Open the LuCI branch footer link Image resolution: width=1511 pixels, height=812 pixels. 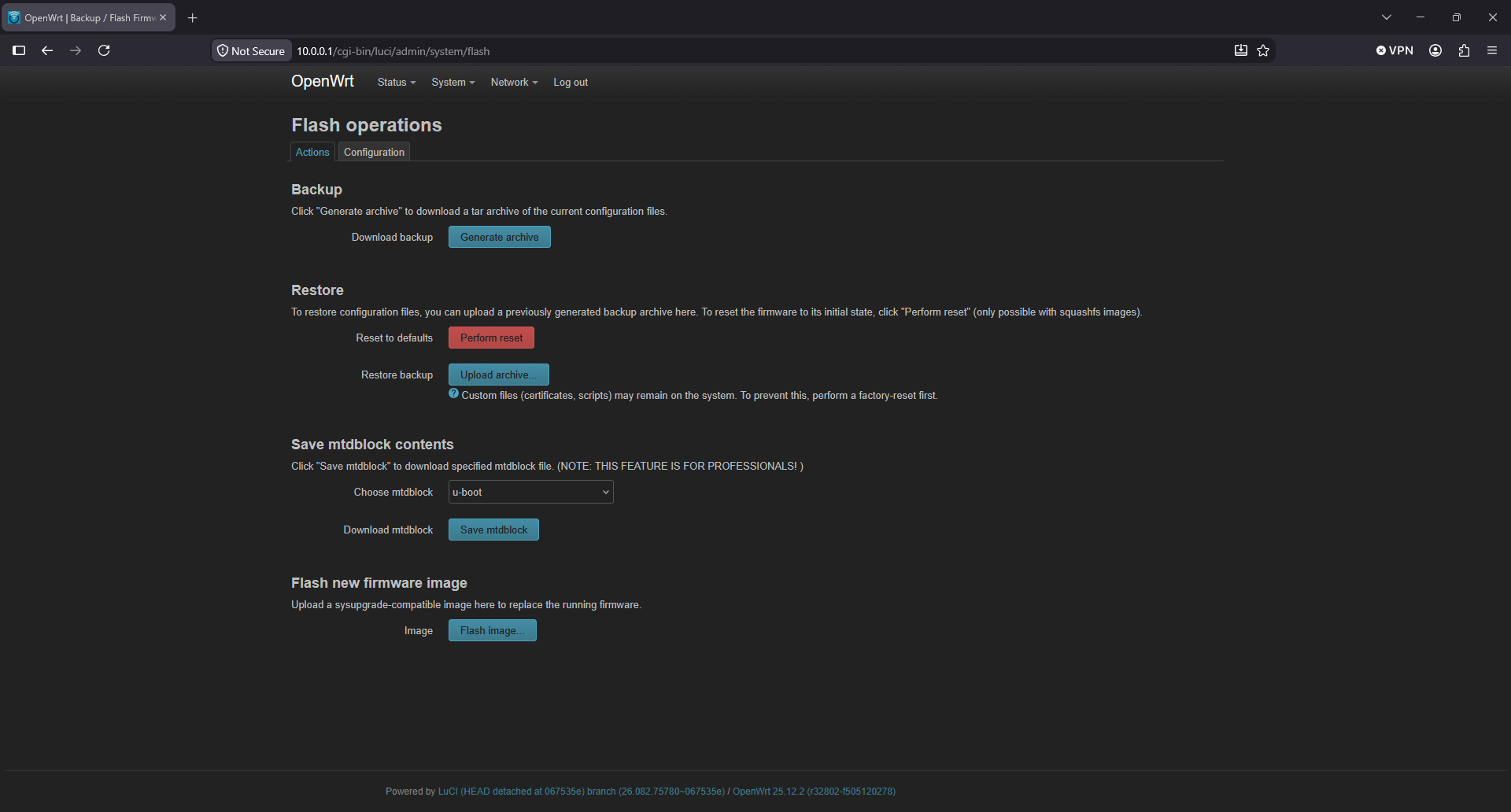tap(582, 792)
